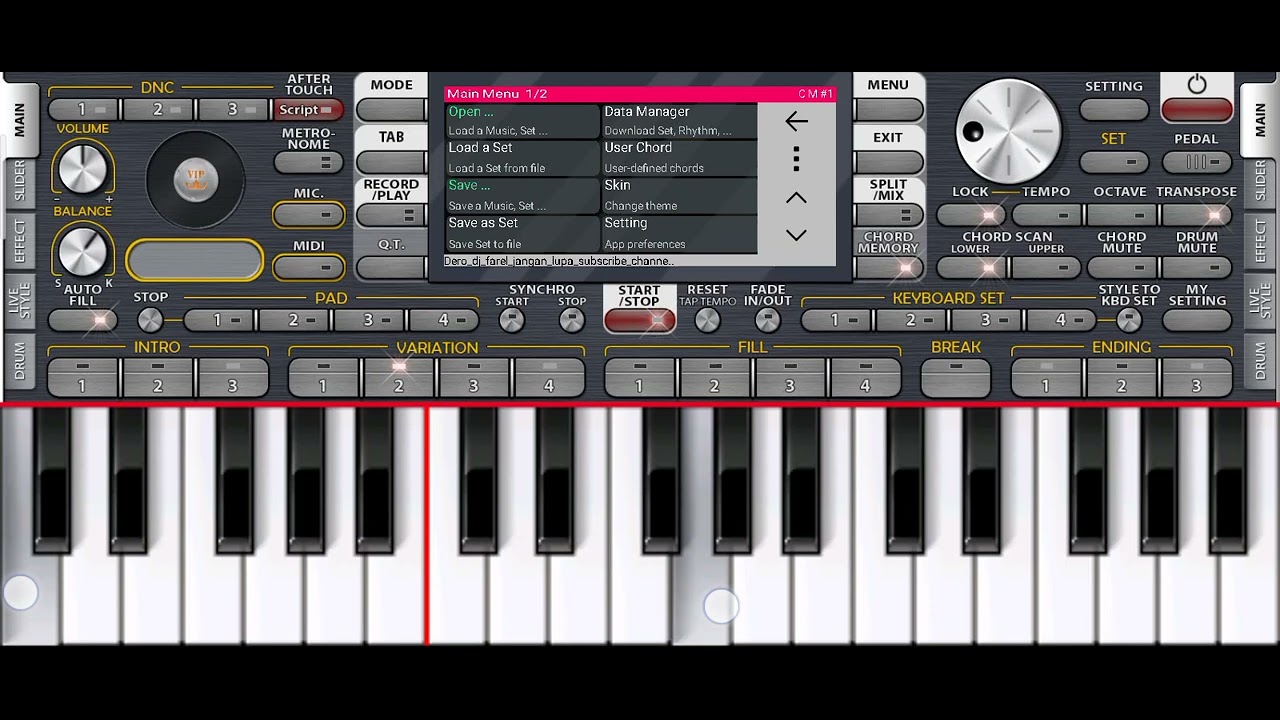The width and height of the screenshot is (1280, 720).
Task: Select DNC button 1
Action: [x=82, y=110]
